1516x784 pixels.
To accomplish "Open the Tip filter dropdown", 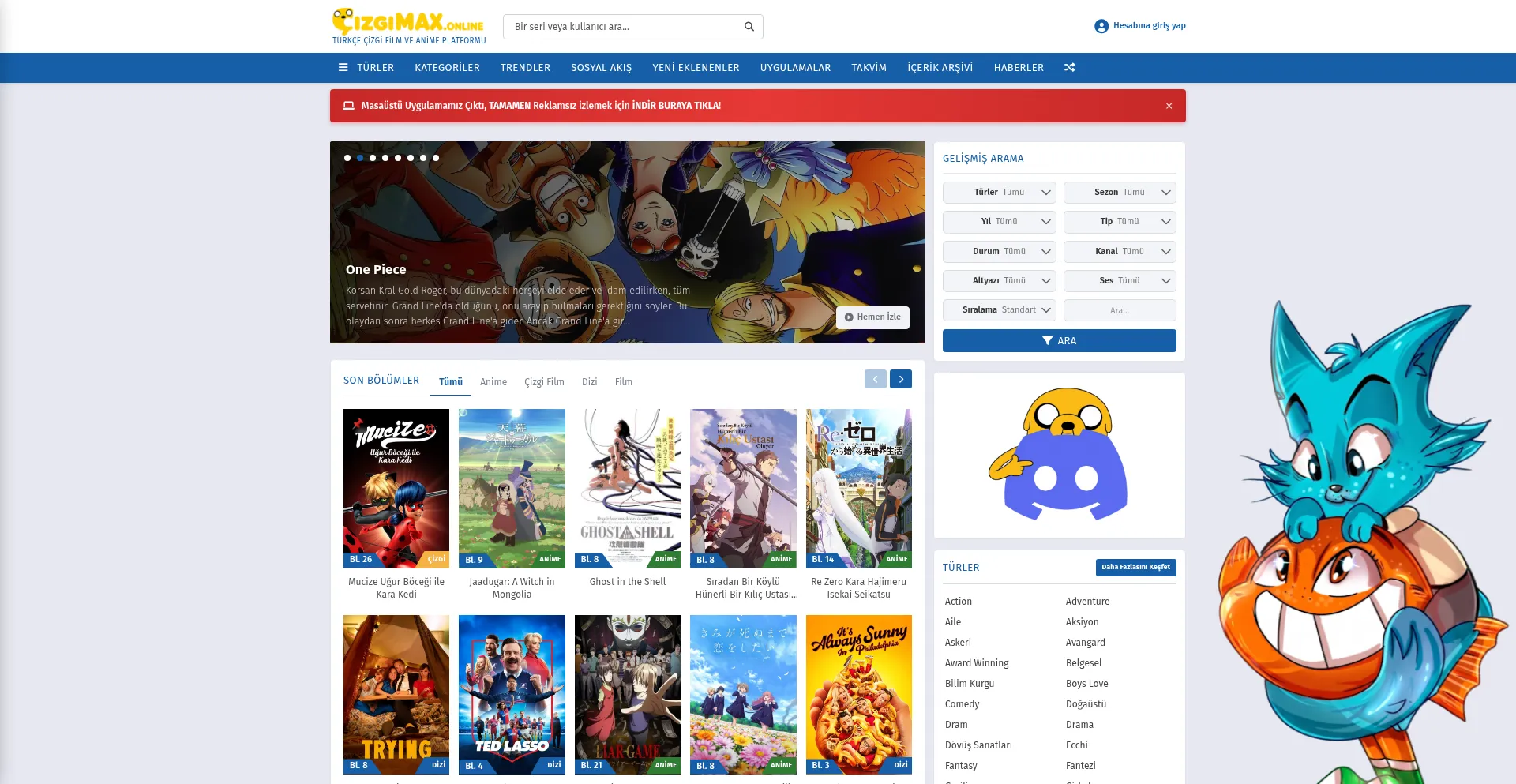I will 1120,222.
